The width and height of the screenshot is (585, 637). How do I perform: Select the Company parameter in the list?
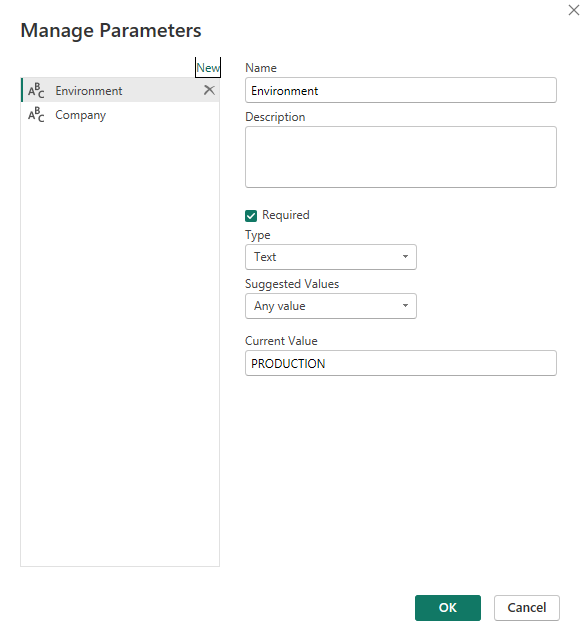click(120, 115)
